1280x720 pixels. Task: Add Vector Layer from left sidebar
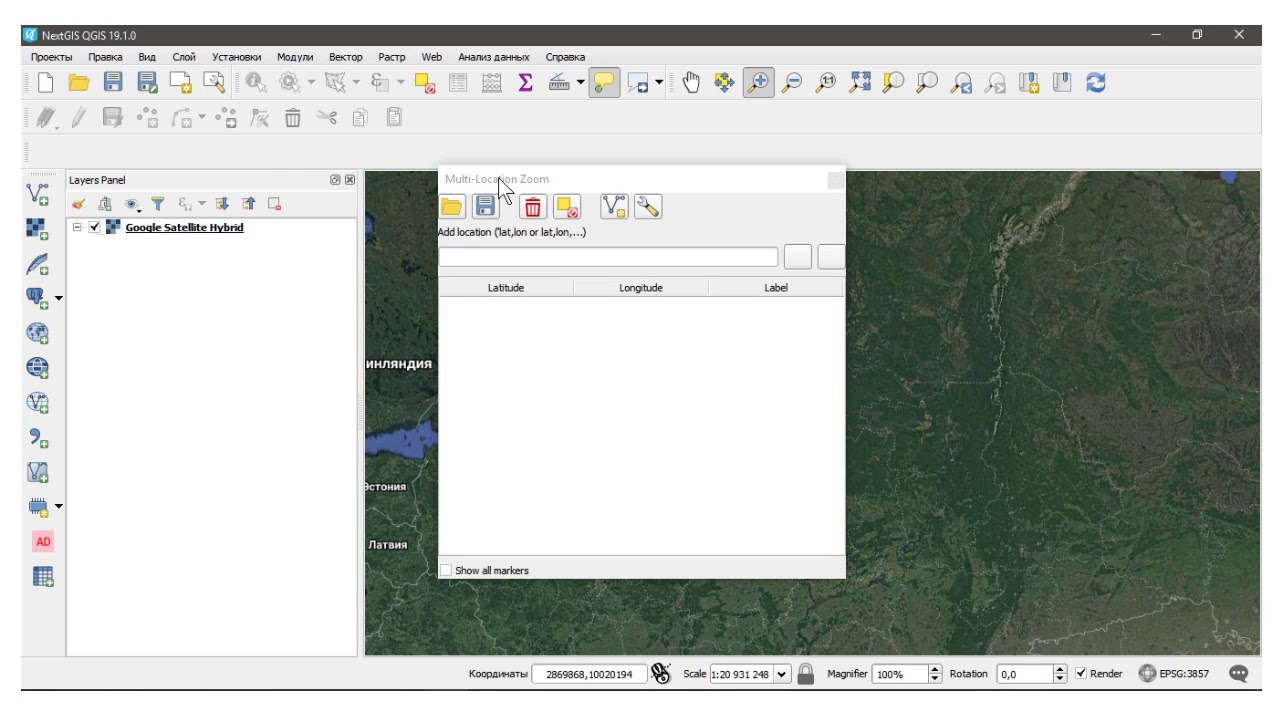point(39,193)
